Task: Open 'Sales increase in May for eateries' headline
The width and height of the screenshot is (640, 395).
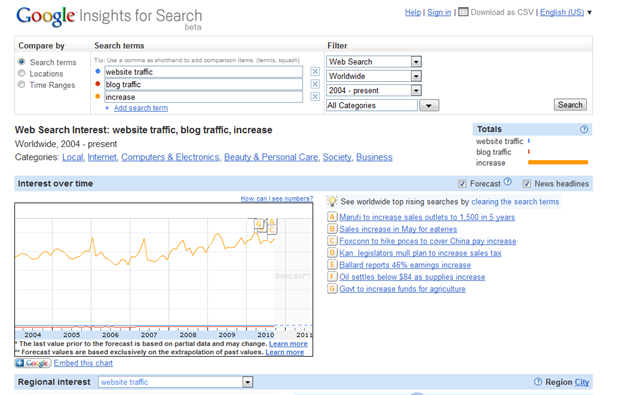Action: 398,229
